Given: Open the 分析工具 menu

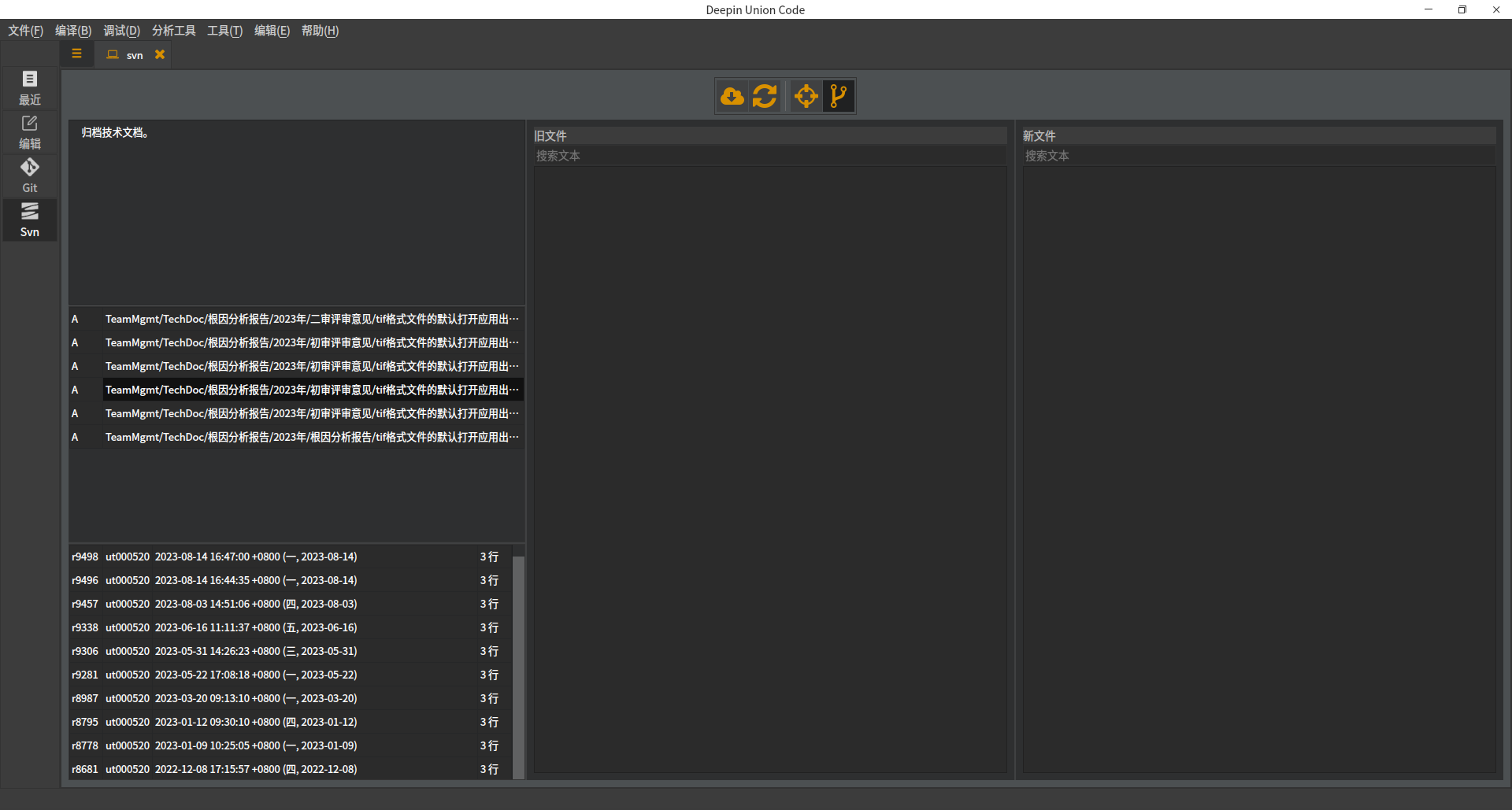Looking at the screenshot, I should [x=174, y=31].
